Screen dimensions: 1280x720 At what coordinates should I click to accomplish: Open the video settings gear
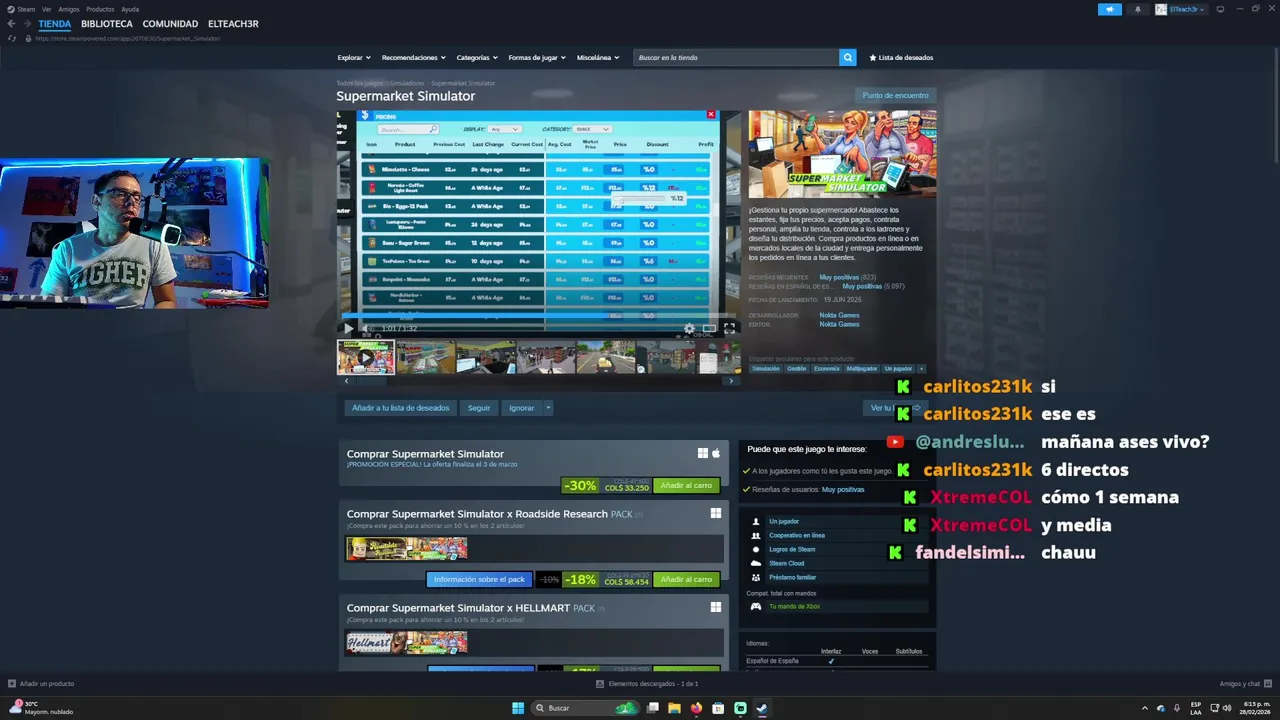(689, 328)
